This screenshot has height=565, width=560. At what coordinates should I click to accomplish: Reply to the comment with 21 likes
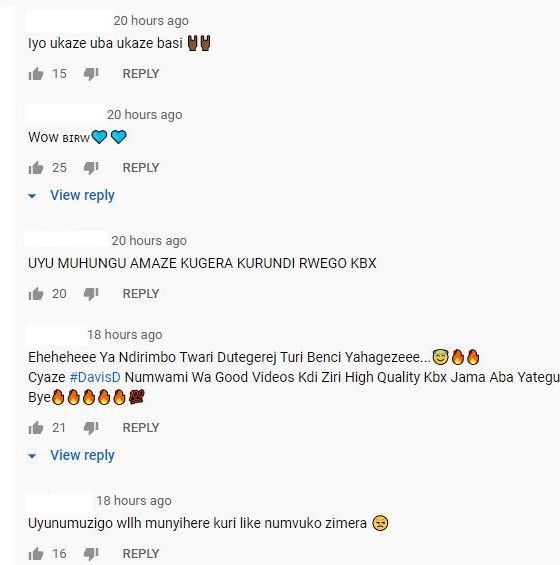(x=141, y=428)
